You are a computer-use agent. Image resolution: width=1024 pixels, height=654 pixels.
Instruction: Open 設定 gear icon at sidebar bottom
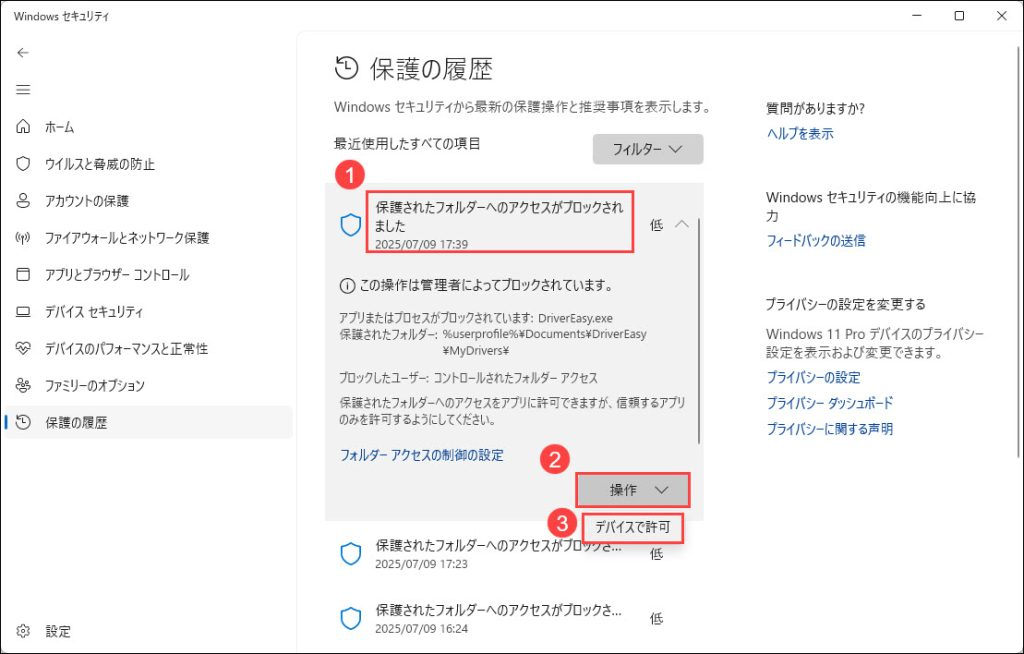23,631
